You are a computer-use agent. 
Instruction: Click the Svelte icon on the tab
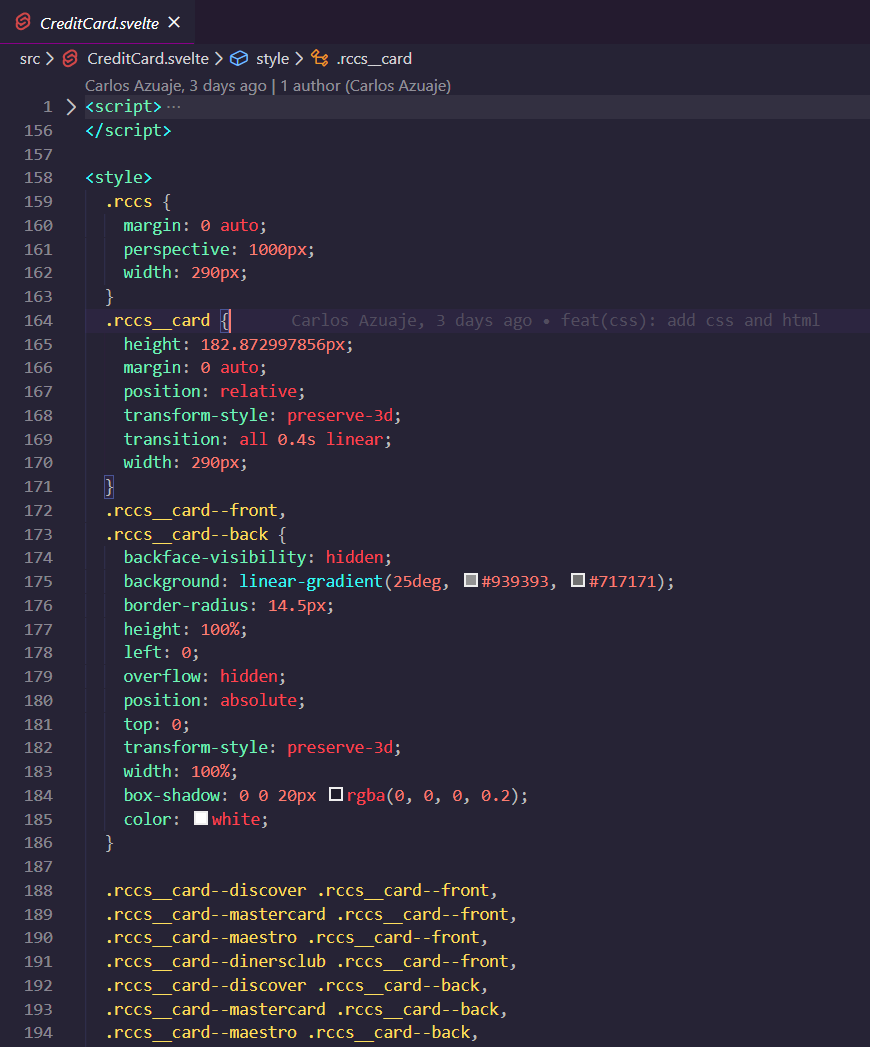pos(23,22)
